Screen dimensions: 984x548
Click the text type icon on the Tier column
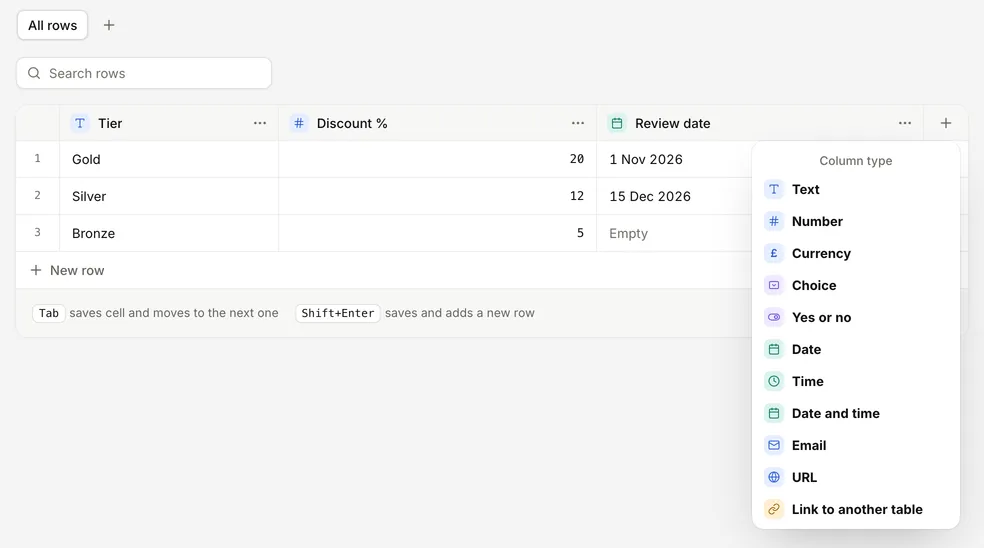(x=80, y=123)
